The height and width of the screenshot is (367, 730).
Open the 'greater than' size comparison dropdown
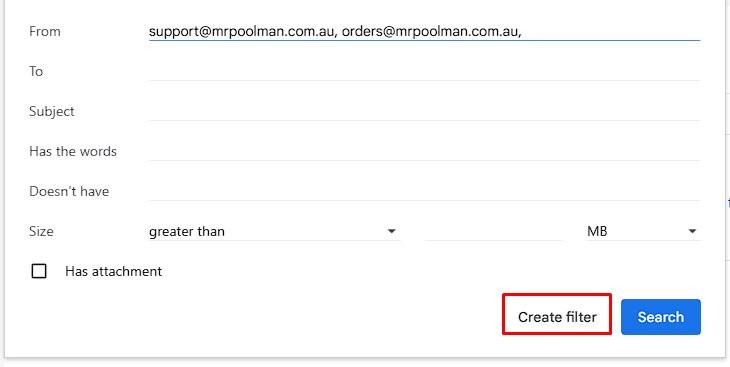(x=273, y=231)
